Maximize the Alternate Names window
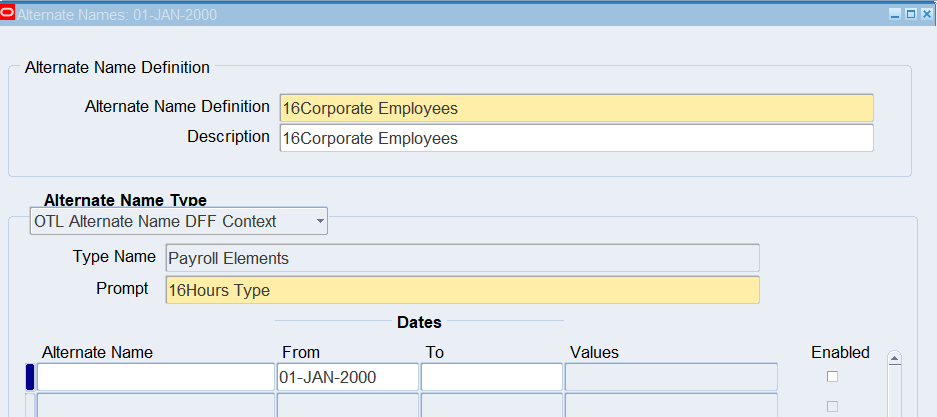Image resolution: width=937 pixels, height=417 pixels. click(911, 14)
